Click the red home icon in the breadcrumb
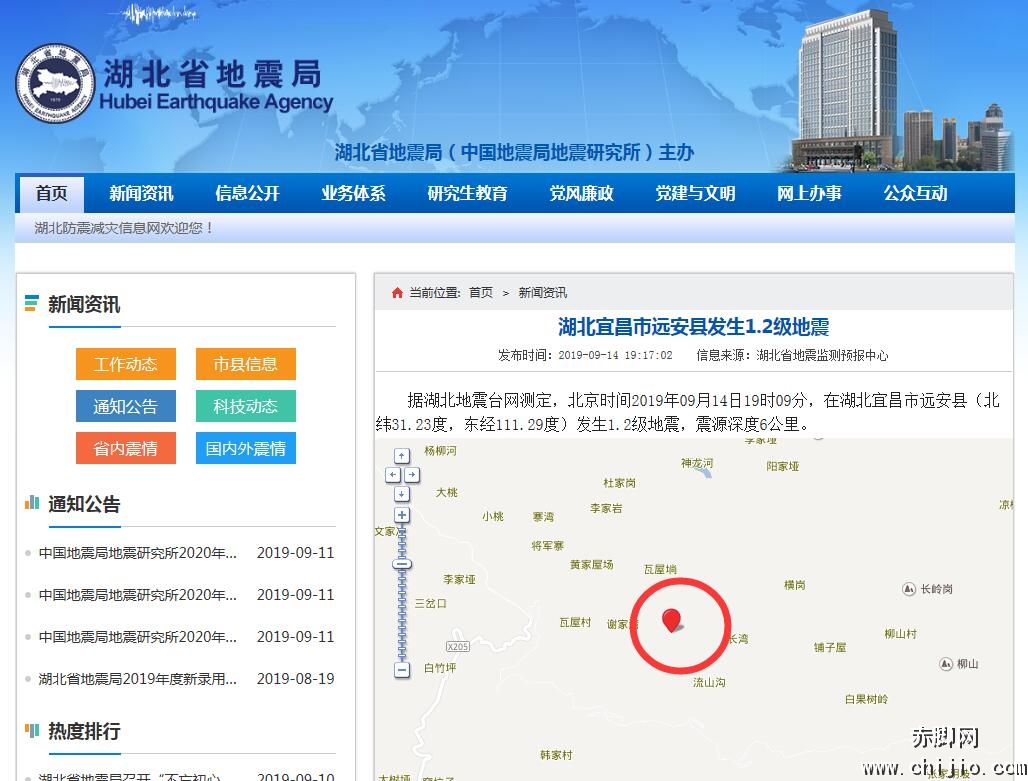The height and width of the screenshot is (781, 1028). click(x=397, y=293)
